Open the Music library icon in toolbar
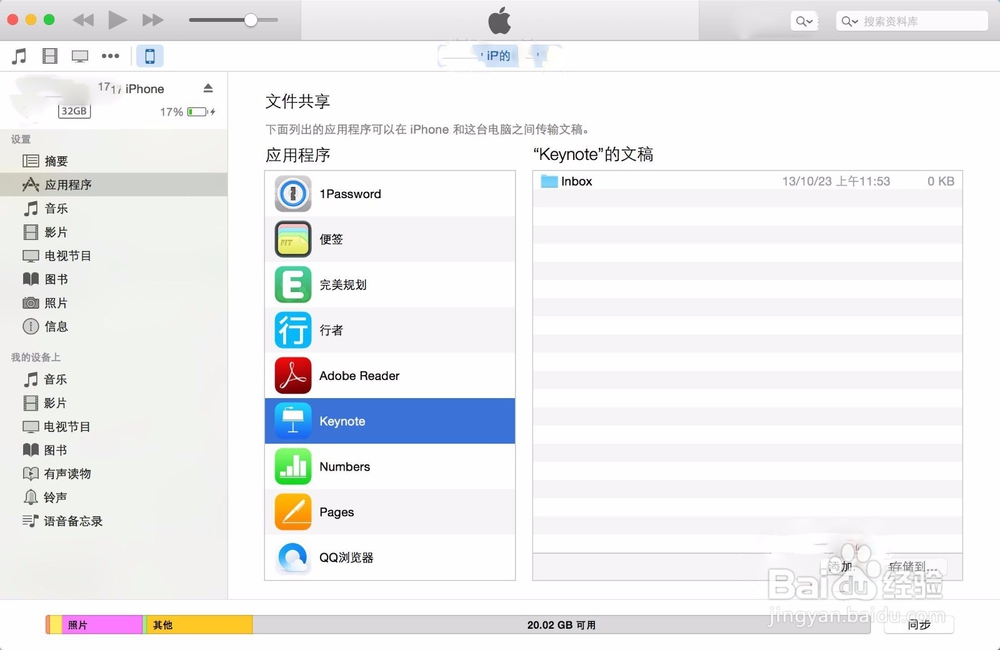 click(x=19, y=56)
